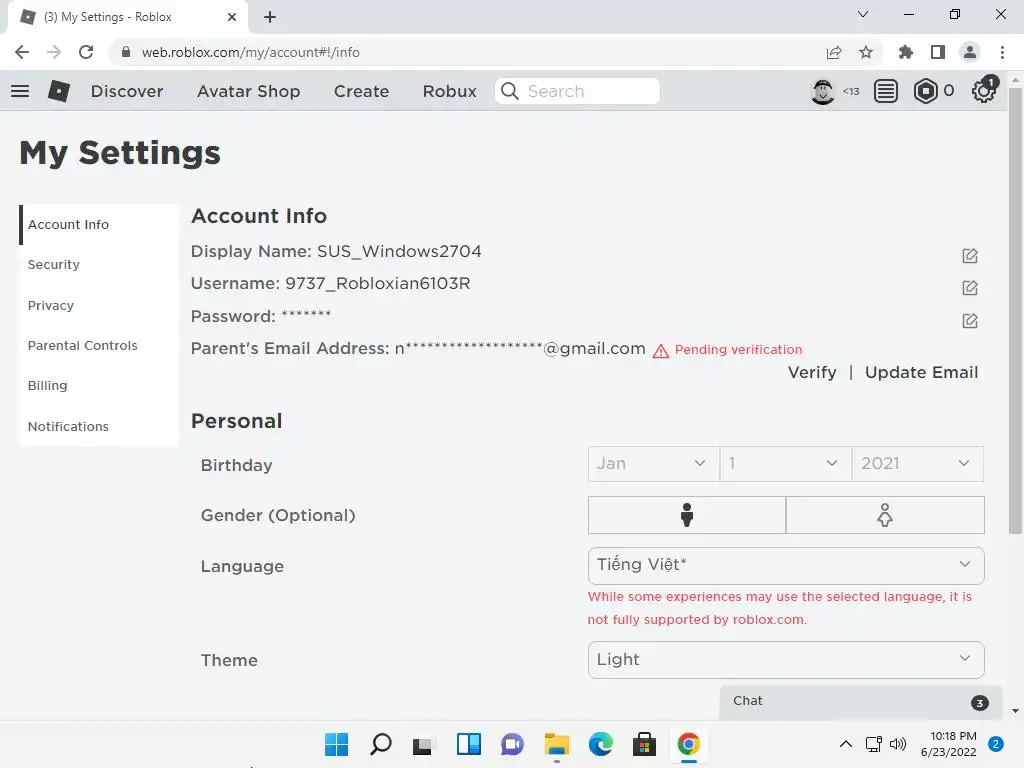
Task: Go back with browser back arrow
Action: pyautogui.click(x=22, y=52)
